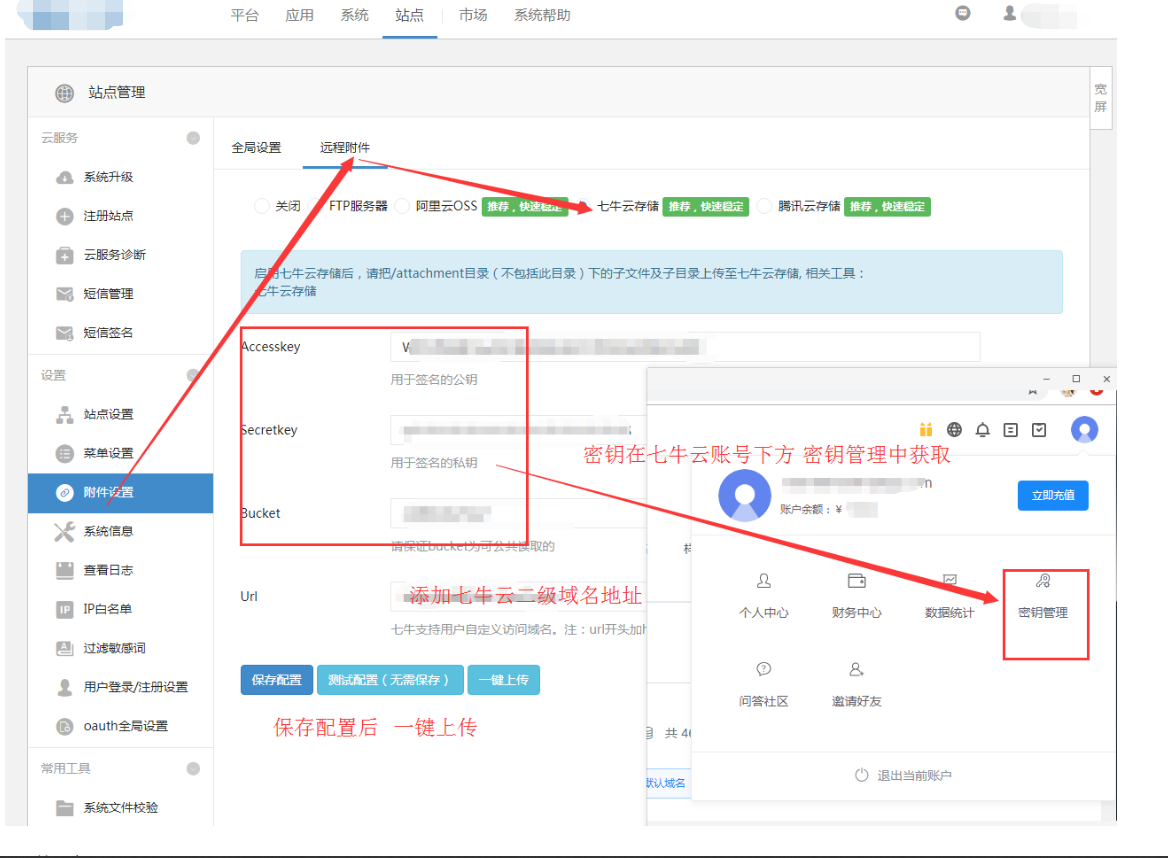The width and height of the screenshot is (1168, 858).
Task: Click the user avatar icon in top bar
Action: [x=1009, y=13]
